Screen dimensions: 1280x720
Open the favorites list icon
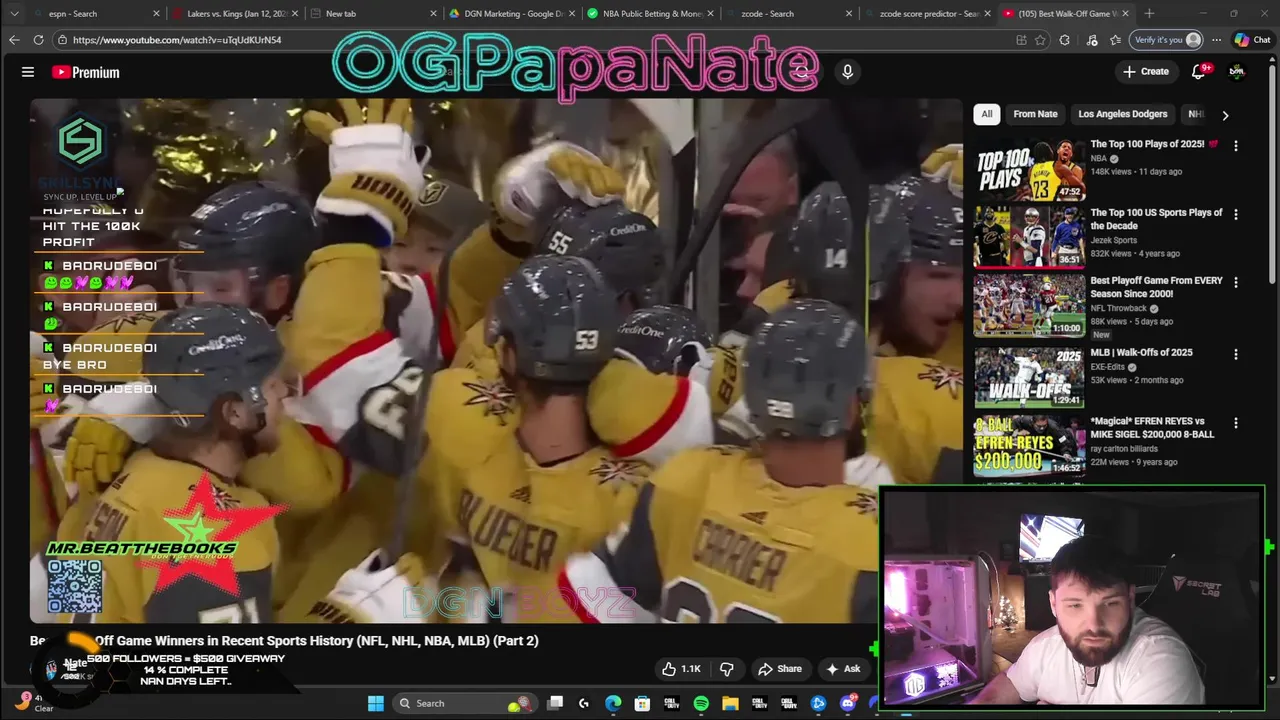(x=1115, y=40)
